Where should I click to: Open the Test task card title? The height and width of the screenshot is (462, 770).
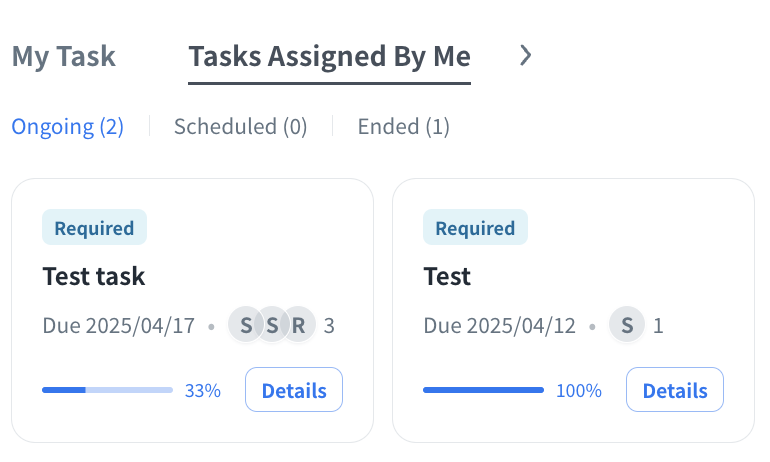tap(93, 276)
